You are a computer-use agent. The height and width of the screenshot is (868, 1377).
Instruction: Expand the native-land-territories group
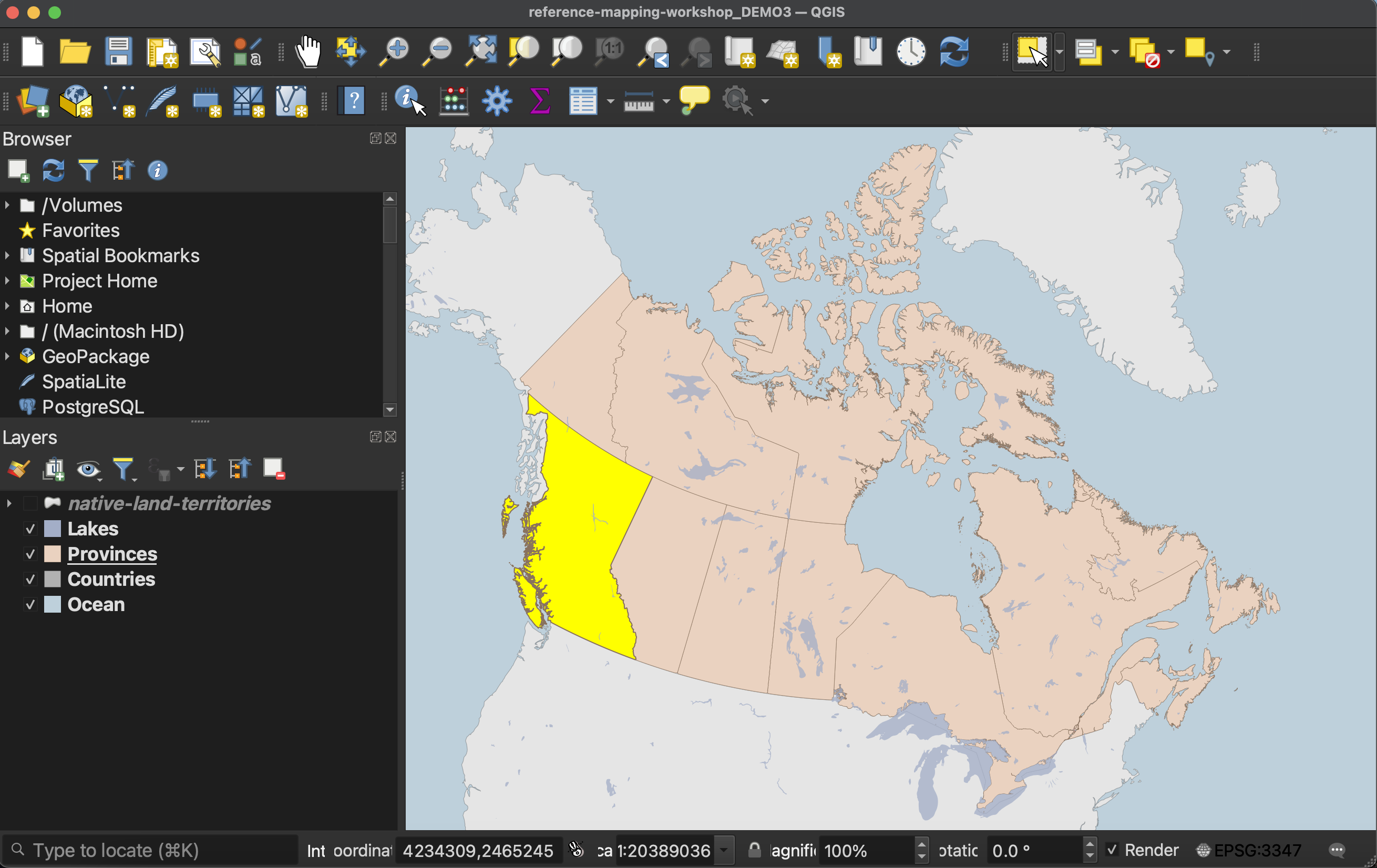coord(9,503)
